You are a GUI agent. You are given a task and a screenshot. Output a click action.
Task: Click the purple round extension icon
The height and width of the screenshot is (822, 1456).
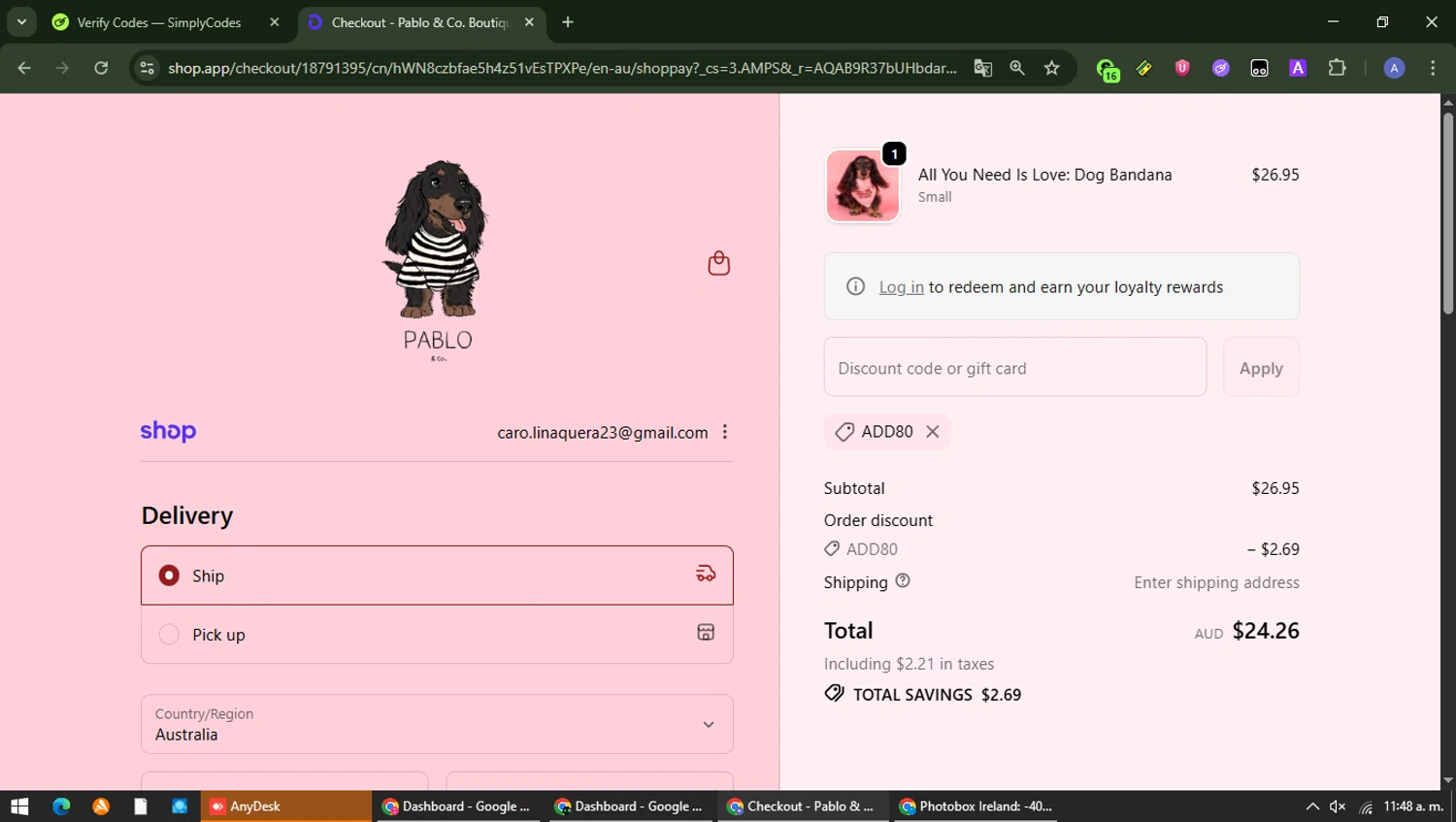pos(1221,68)
